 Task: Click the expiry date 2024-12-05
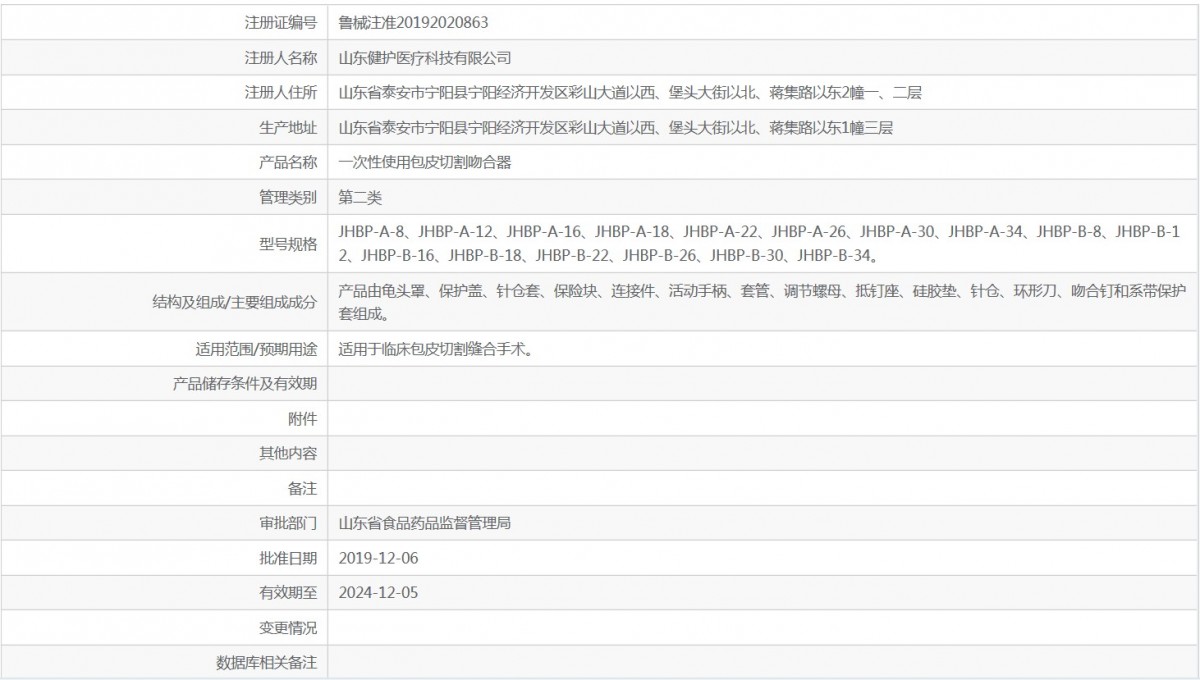[x=378, y=593]
